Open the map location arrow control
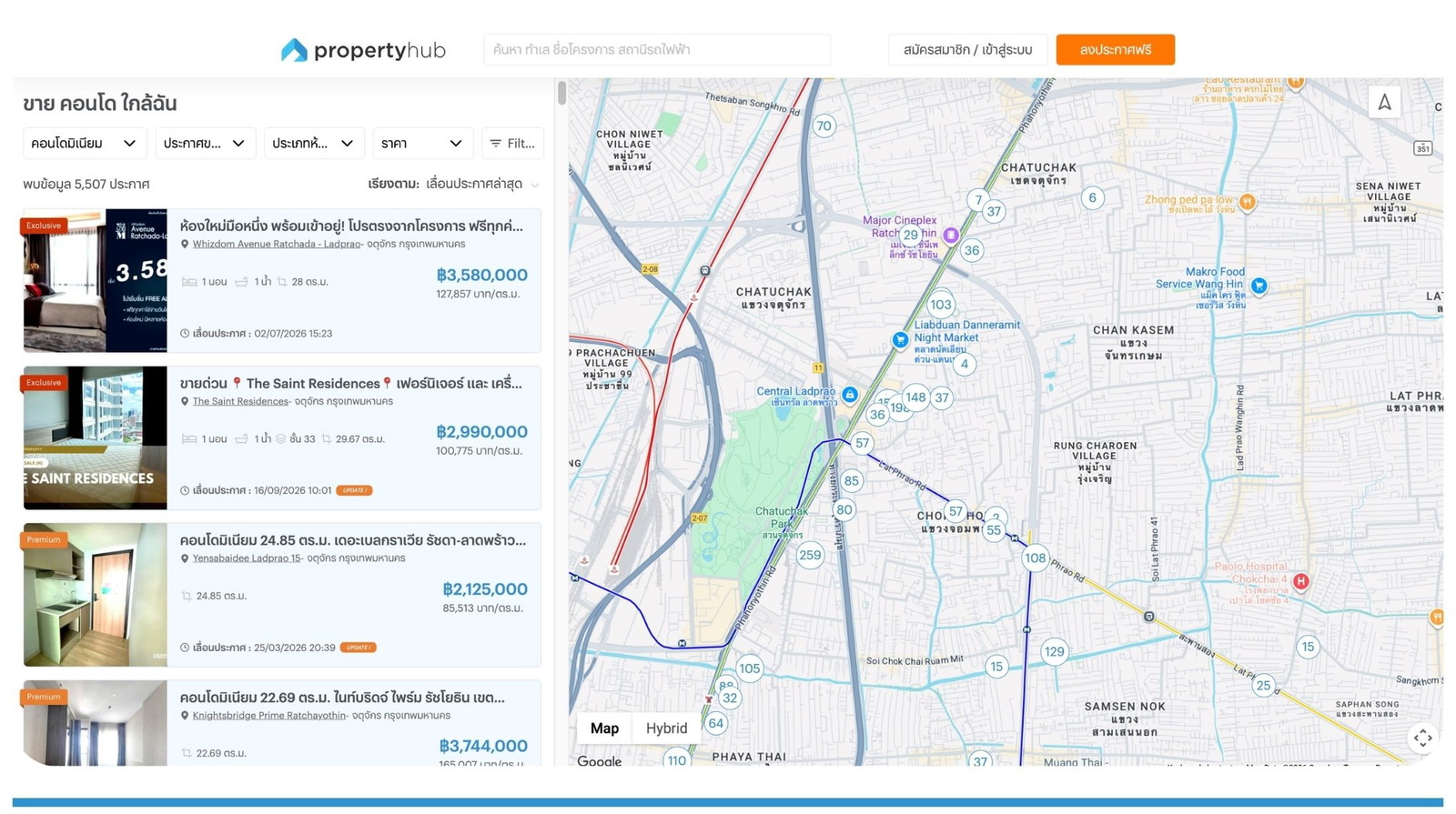This screenshot has height=814, width=1456. click(1384, 102)
